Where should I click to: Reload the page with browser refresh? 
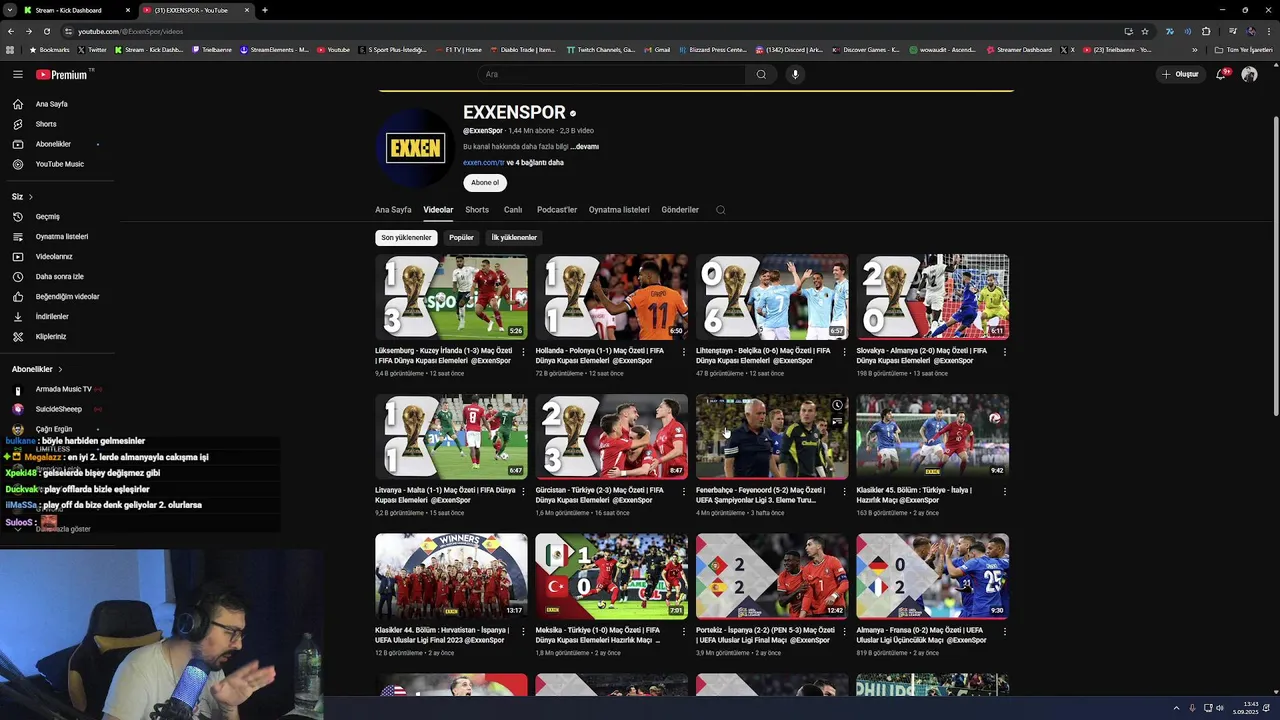[46, 31]
